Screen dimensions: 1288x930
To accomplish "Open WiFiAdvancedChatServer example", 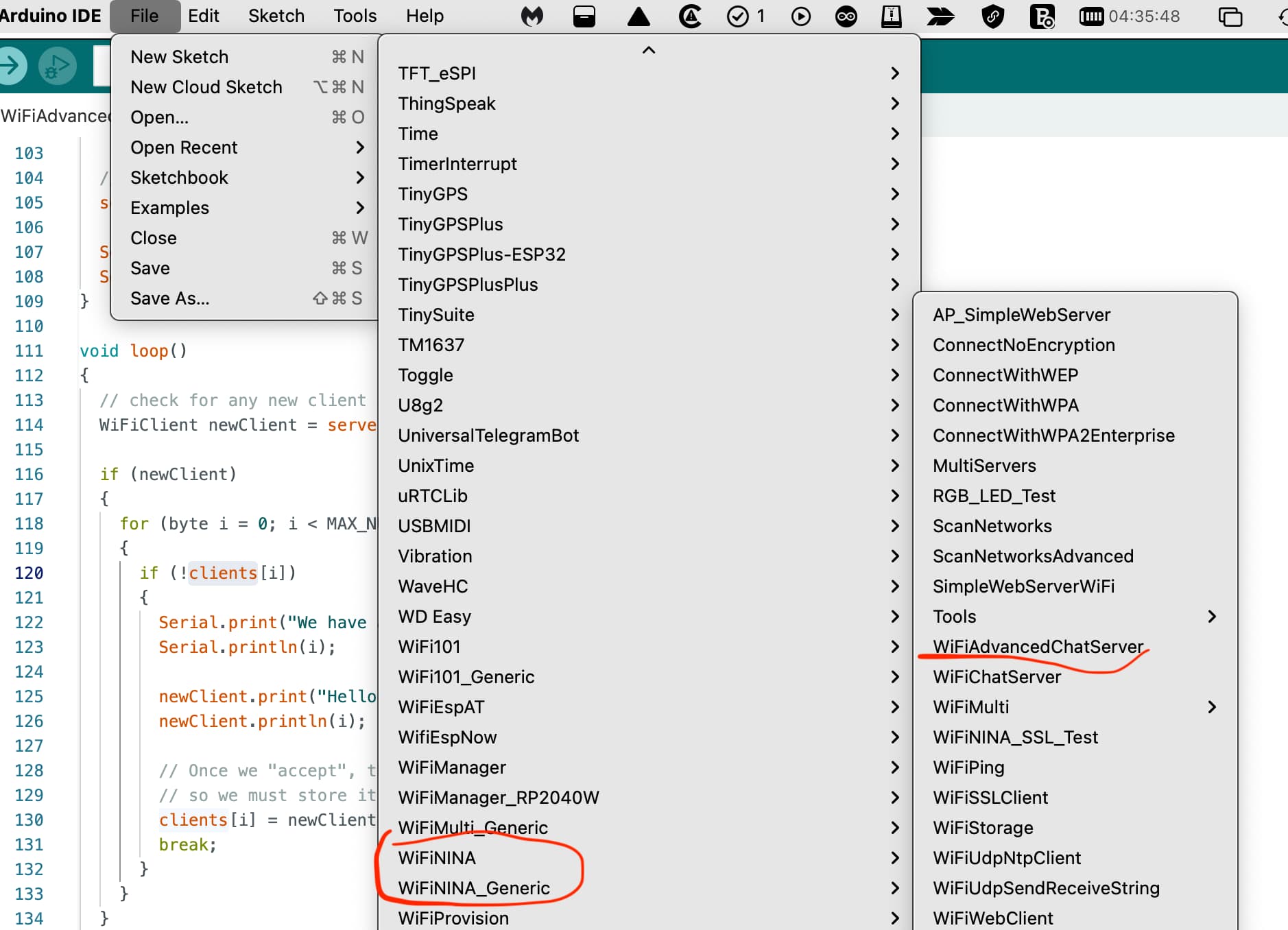I will click(x=1075, y=647).
